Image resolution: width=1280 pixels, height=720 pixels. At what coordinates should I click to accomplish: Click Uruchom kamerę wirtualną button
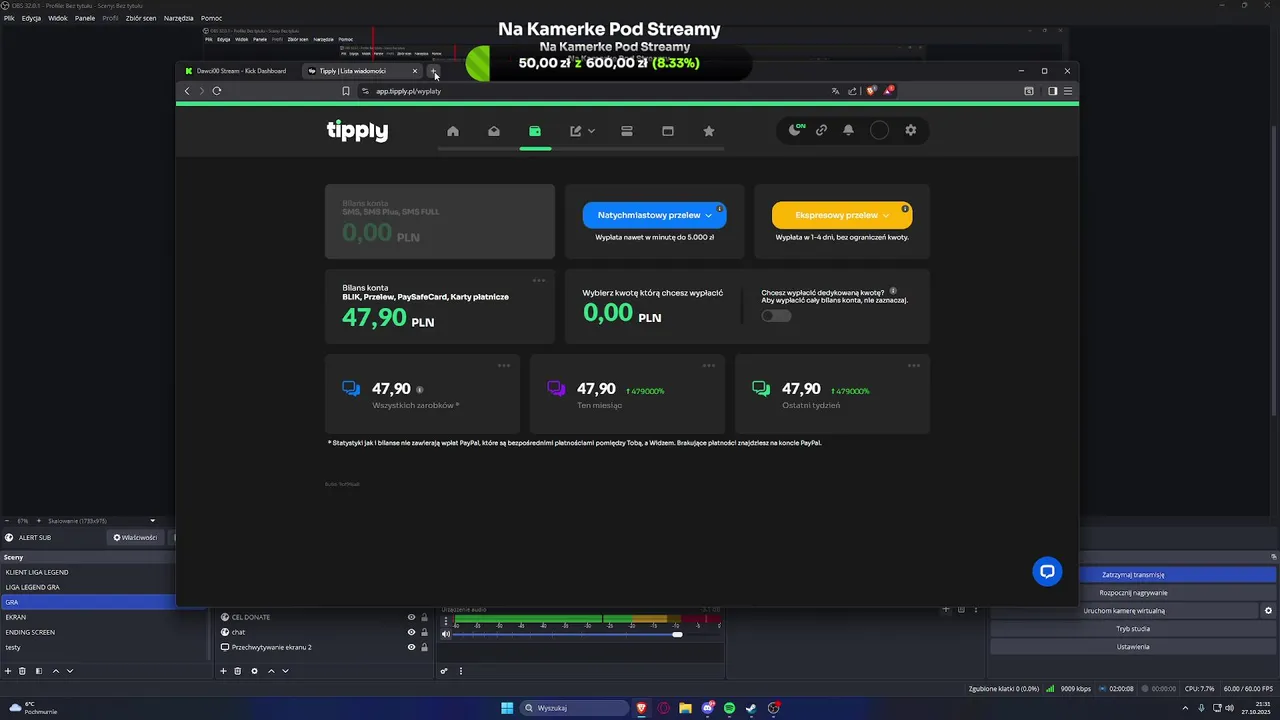pyautogui.click(x=1124, y=611)
